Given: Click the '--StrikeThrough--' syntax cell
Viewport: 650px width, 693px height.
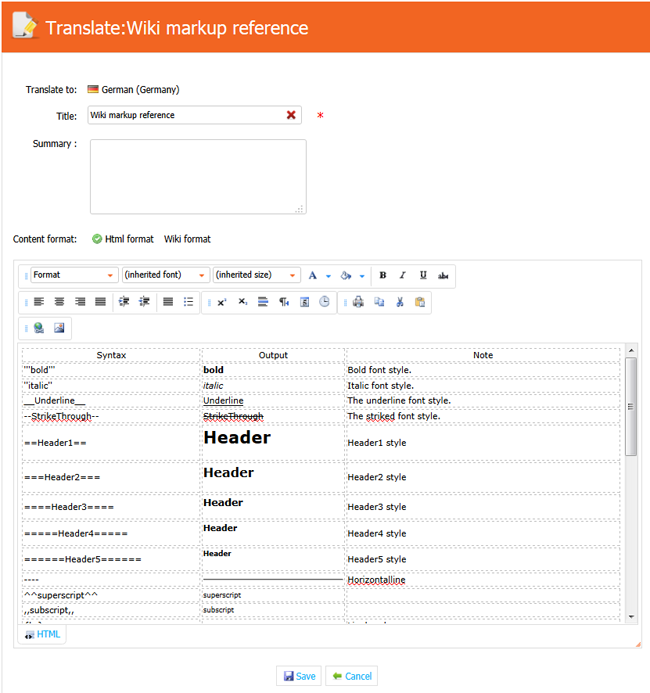Looking at the screenshot, I should coord(112,416).
